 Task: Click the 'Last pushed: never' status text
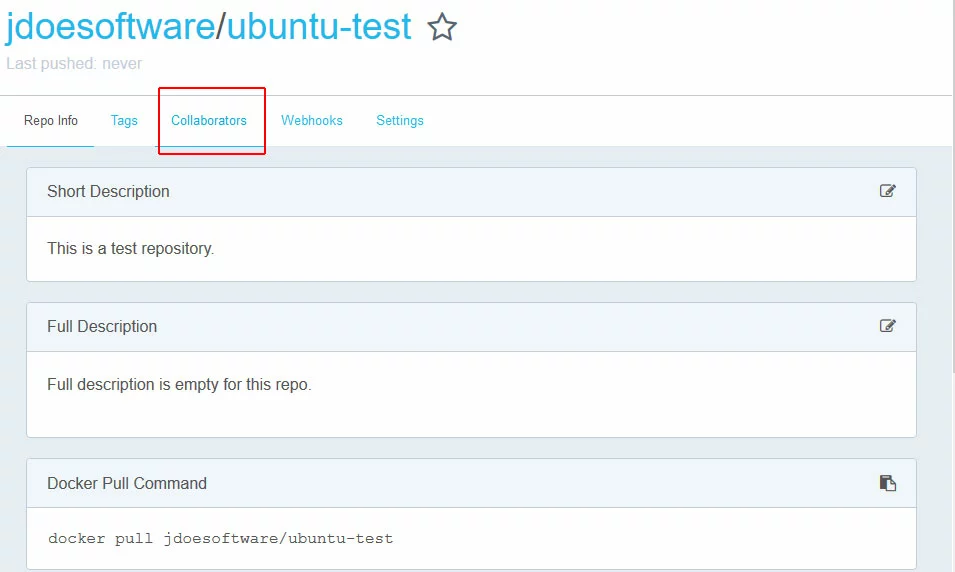click(x=74, y=64)
